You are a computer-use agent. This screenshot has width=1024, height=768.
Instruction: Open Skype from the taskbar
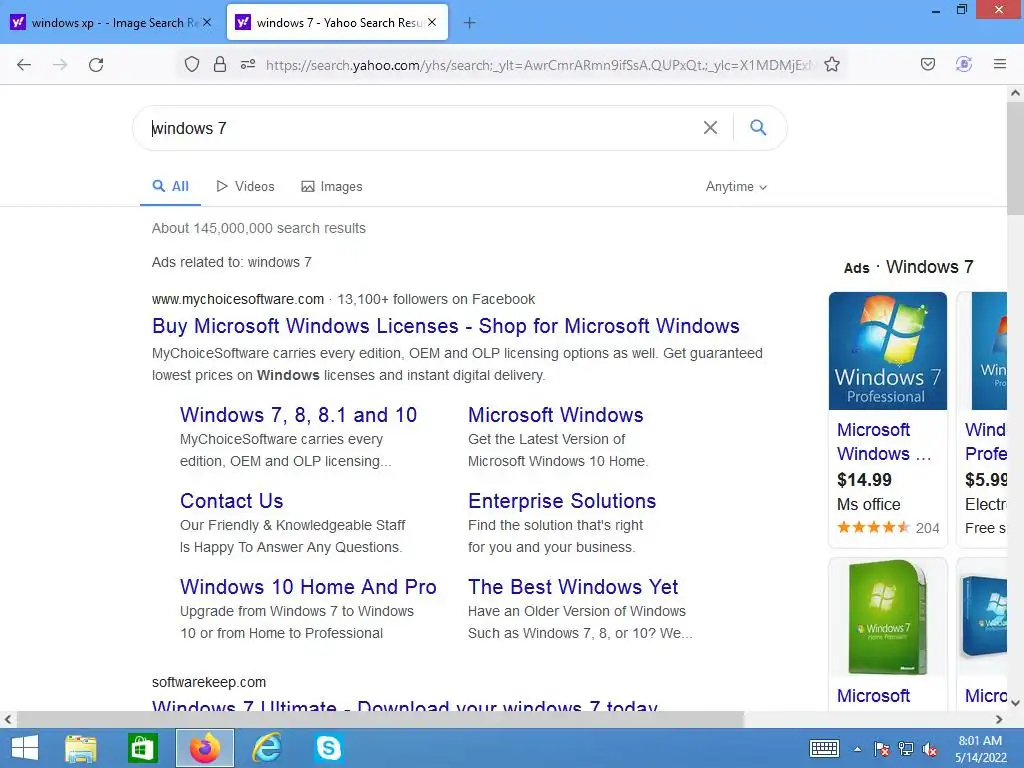point(328,748)
